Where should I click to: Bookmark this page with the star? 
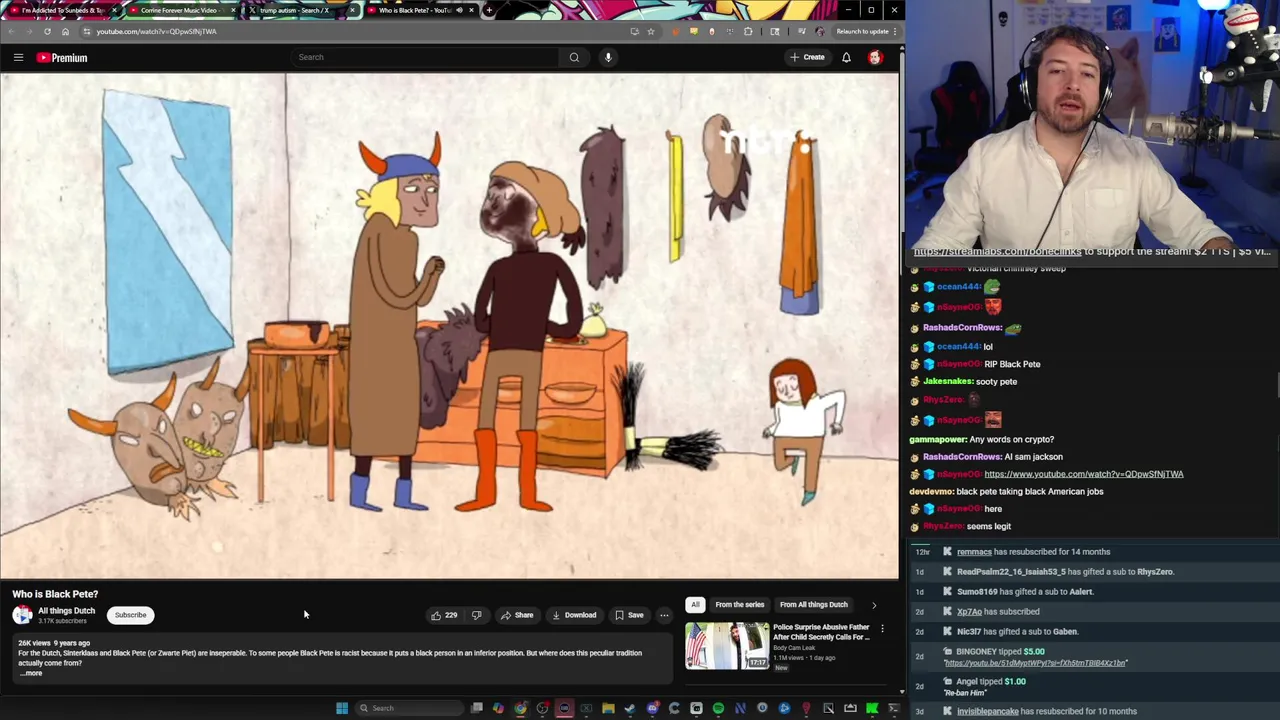coord(651,31)
